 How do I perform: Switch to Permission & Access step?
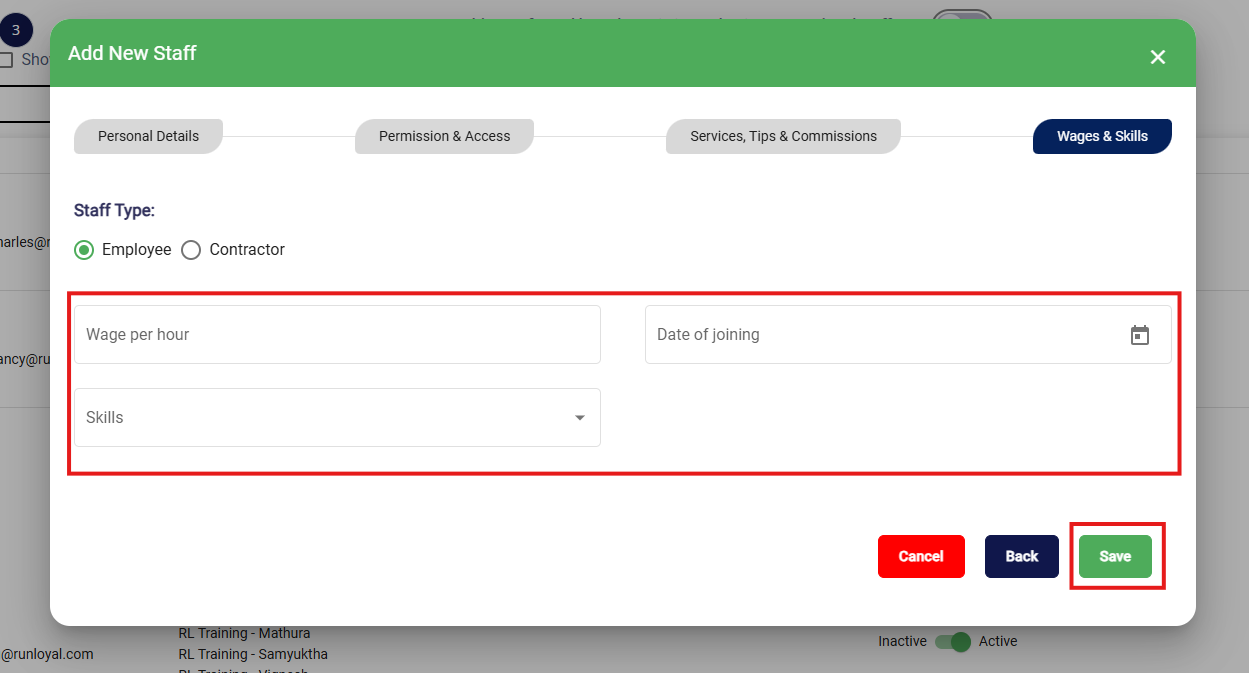(x=444, y=136)
